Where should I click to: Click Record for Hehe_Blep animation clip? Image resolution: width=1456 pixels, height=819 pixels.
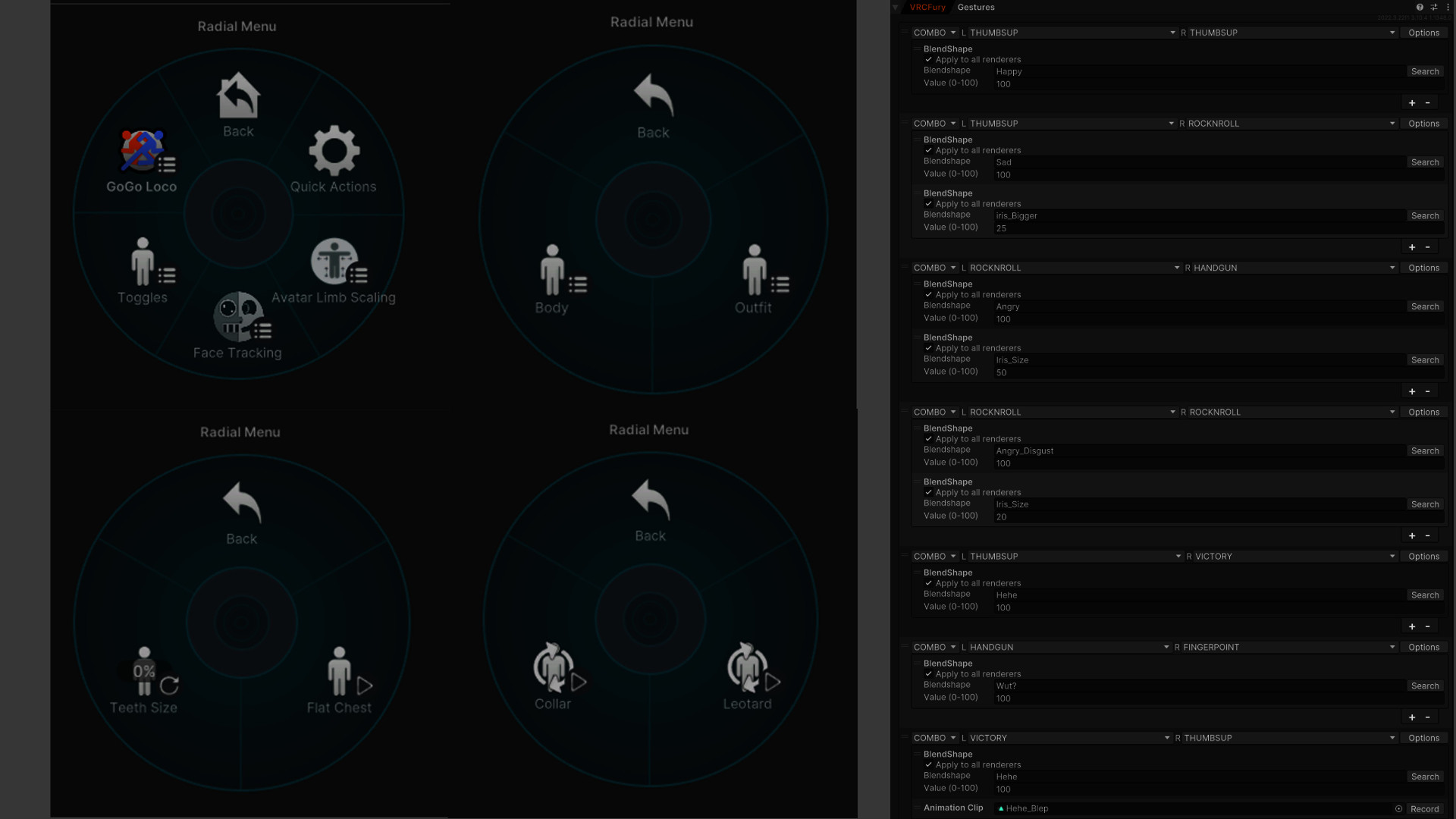click(x=1424, y=809)
